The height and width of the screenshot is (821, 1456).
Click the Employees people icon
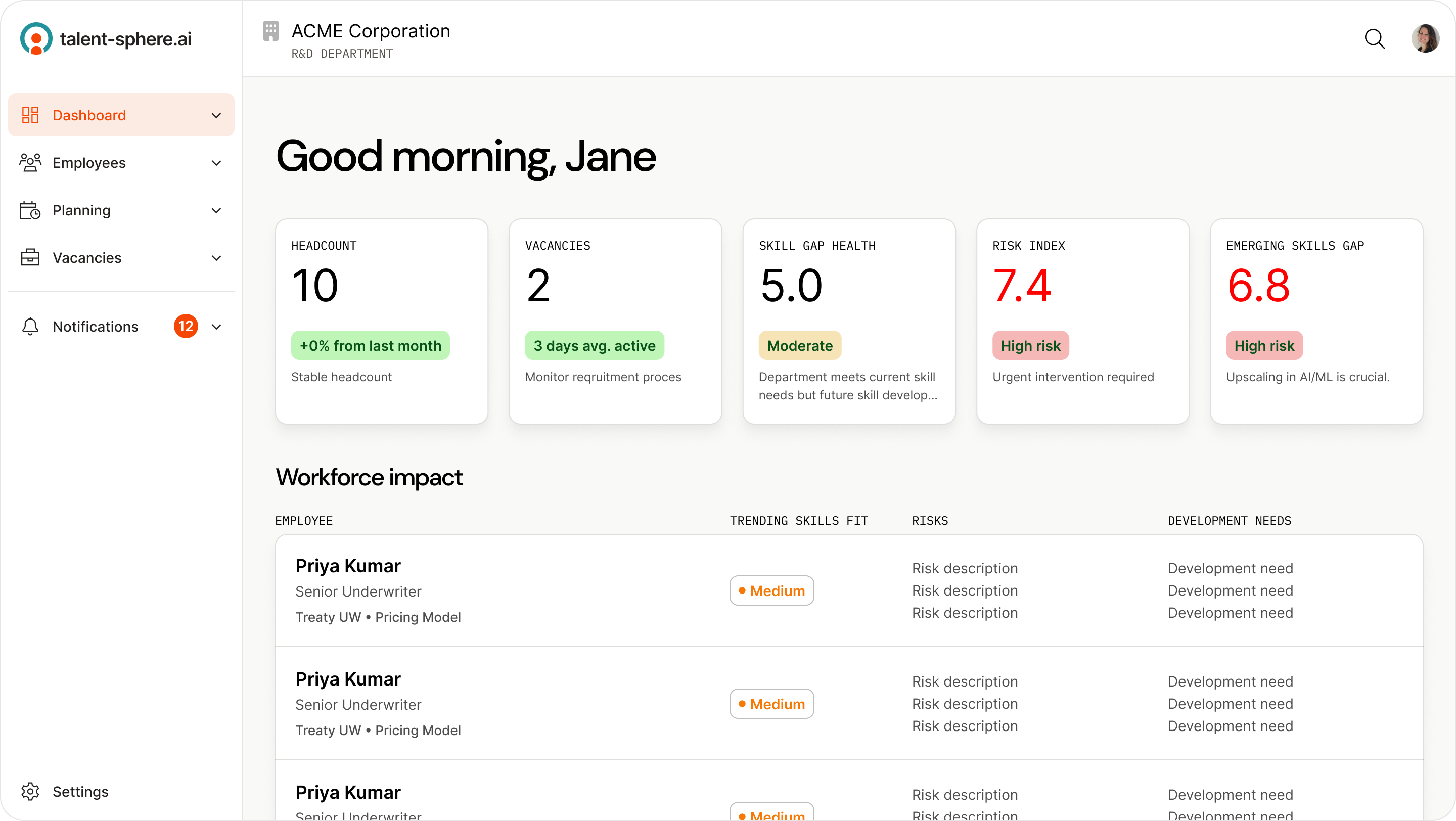coord(30,163)
